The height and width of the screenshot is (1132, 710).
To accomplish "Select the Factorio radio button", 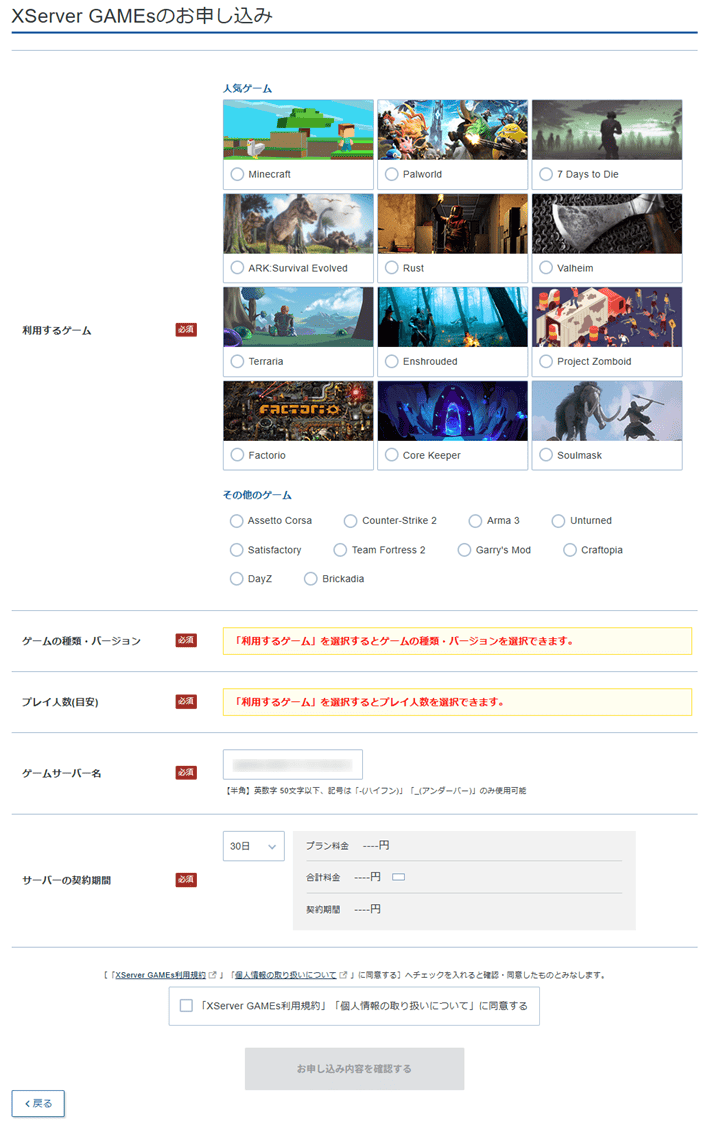I will (x=237, y=455).
